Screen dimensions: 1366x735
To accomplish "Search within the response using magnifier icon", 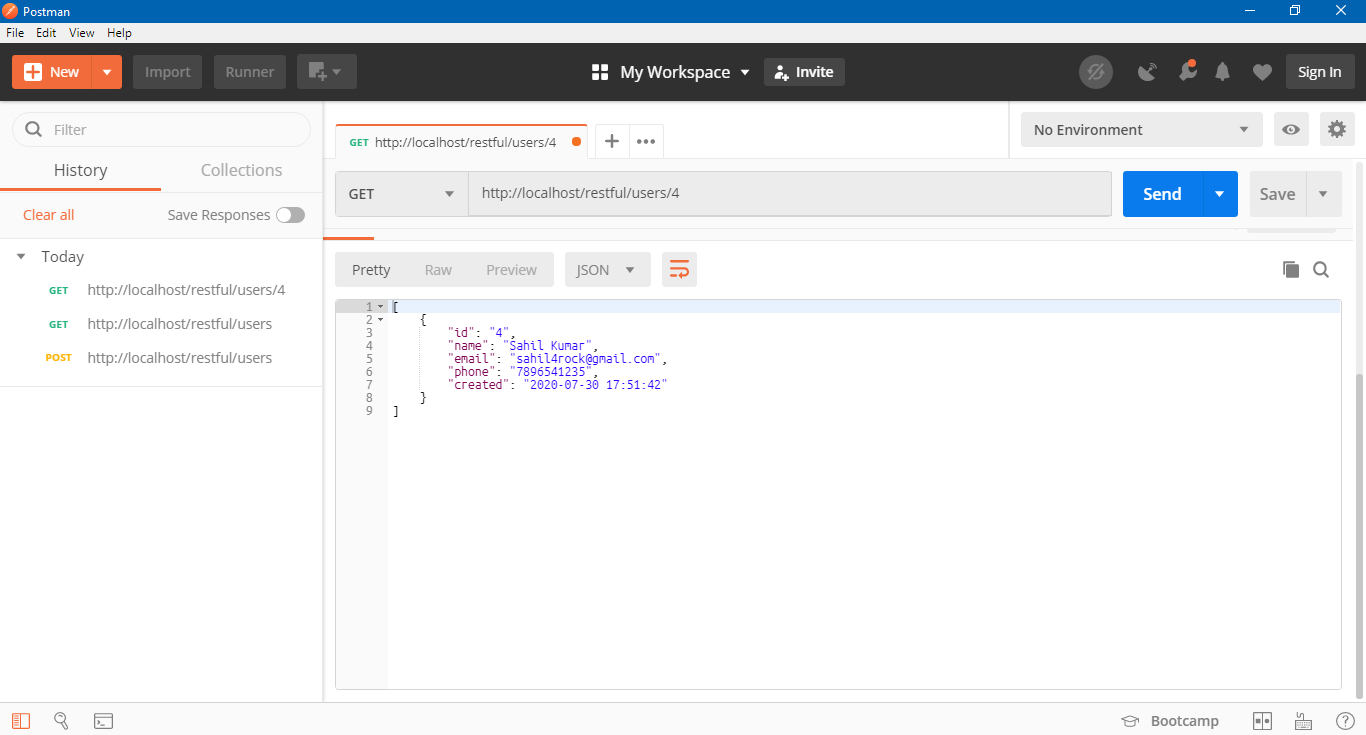I will point(1321,269).
